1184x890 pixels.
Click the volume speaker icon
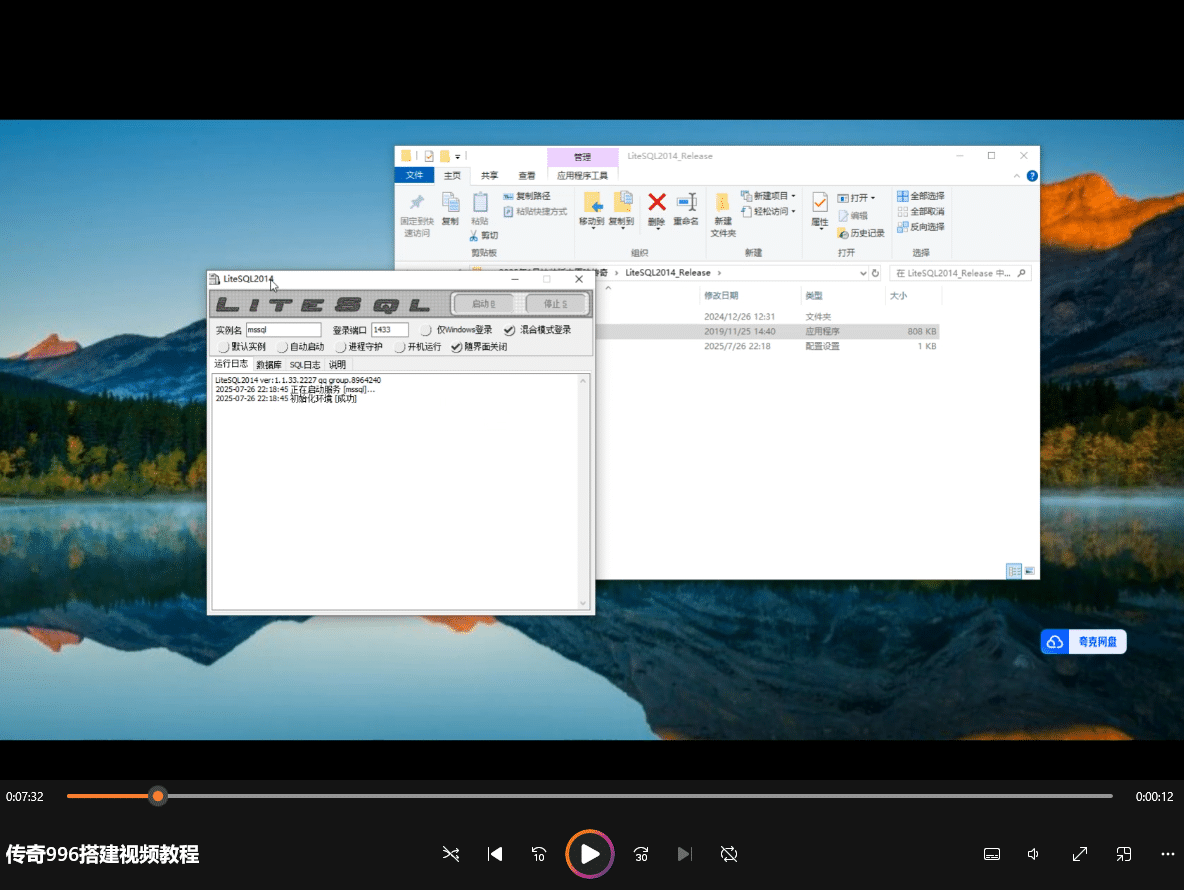[x=1034, y=854]
